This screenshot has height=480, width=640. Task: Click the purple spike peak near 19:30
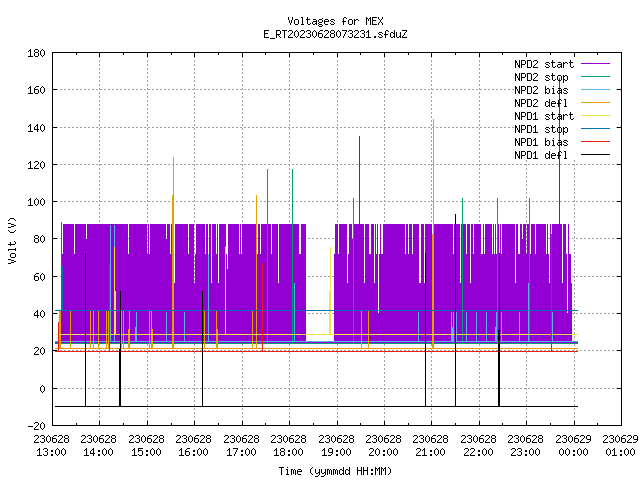point(359,180)
